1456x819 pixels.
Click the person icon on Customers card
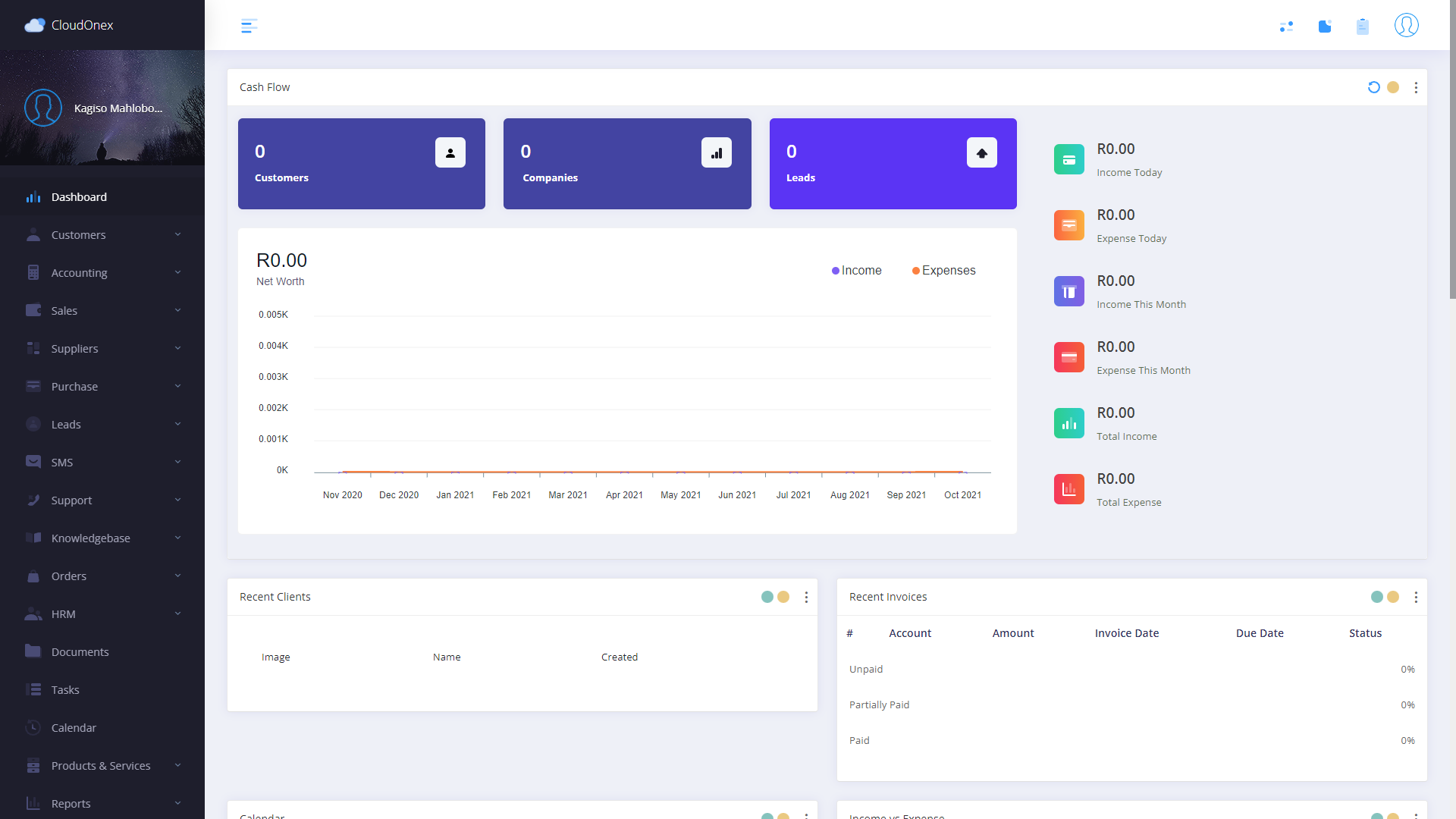(450, 152)
